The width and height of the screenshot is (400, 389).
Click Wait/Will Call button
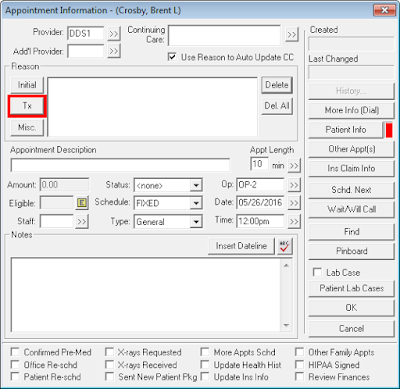[x=351, y=210]
